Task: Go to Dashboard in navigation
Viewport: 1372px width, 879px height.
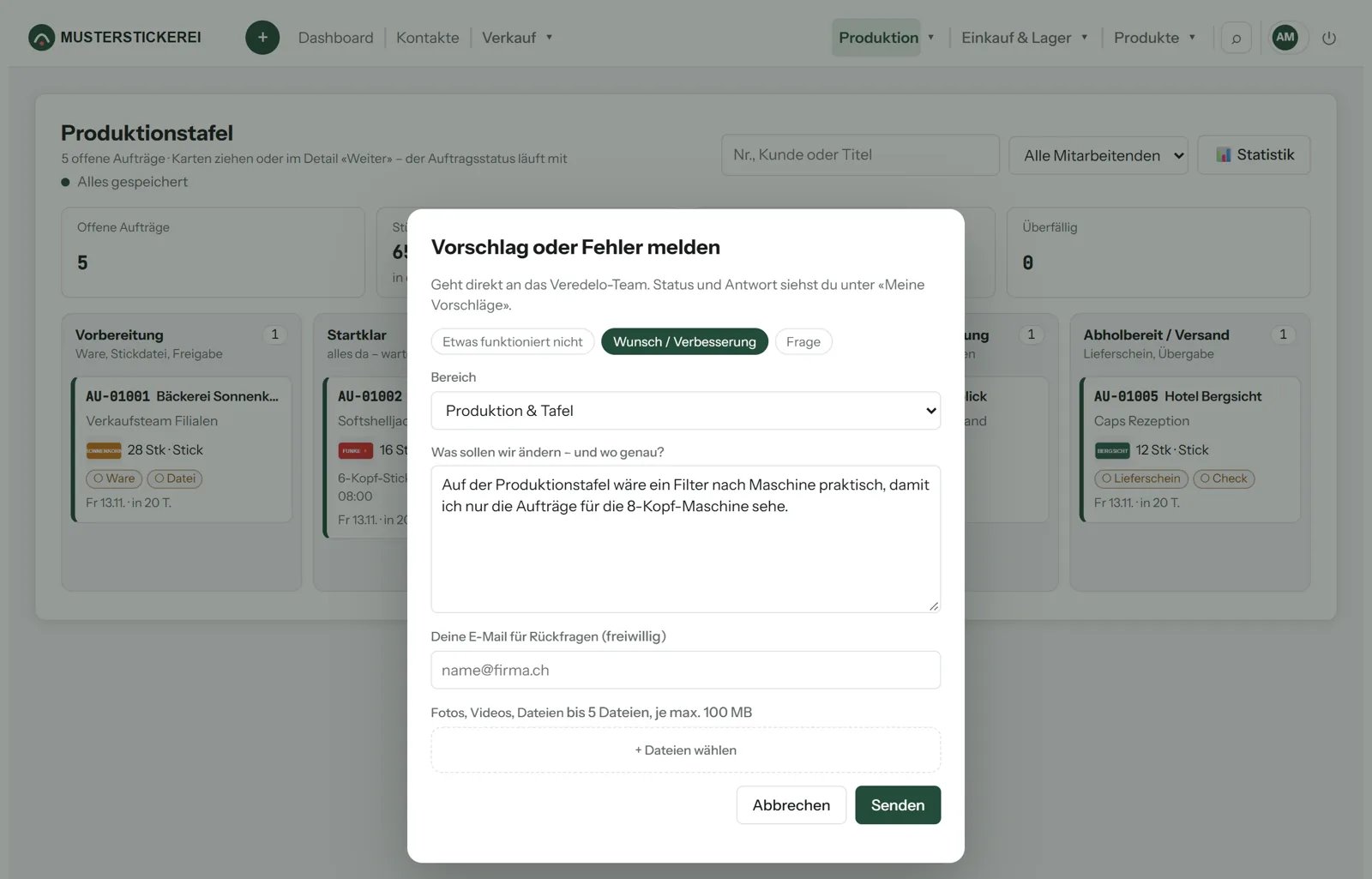Action: click(336, 38)
